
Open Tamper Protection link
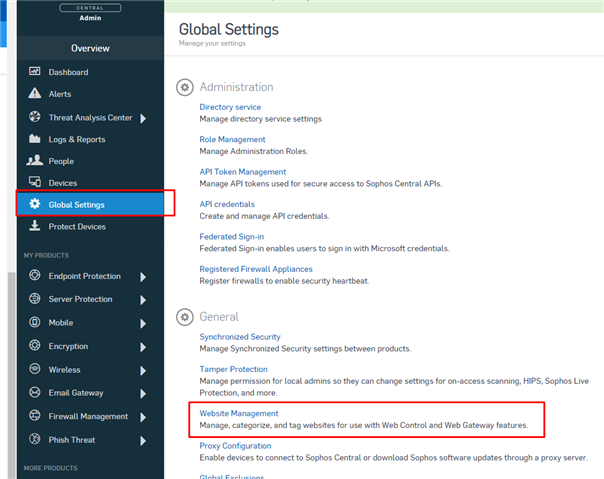click(233, 369)
